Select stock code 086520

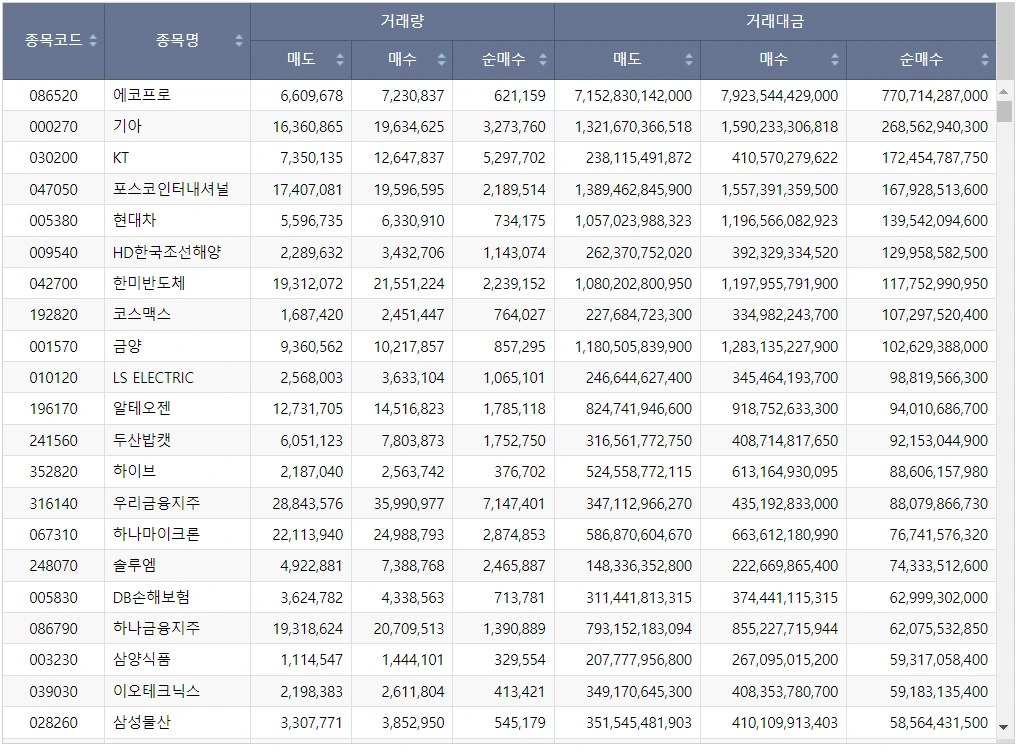(53, 96)
